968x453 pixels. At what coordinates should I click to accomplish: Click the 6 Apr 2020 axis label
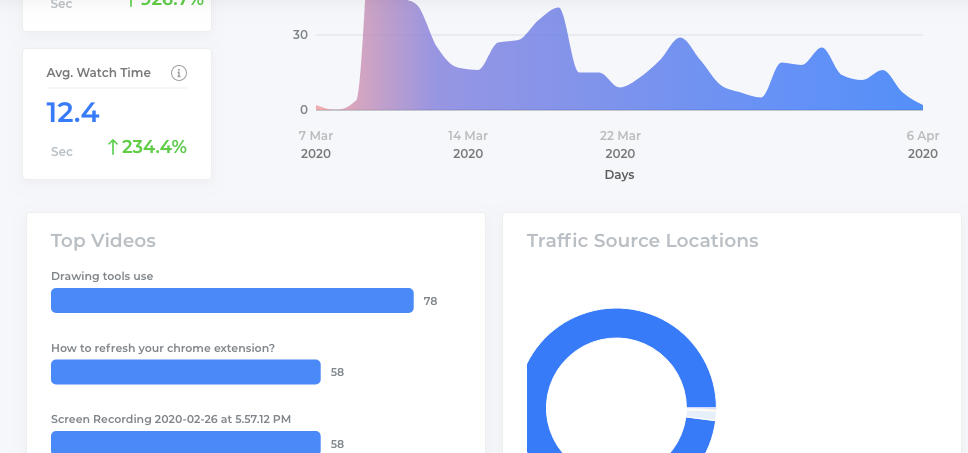click(923, 144)
